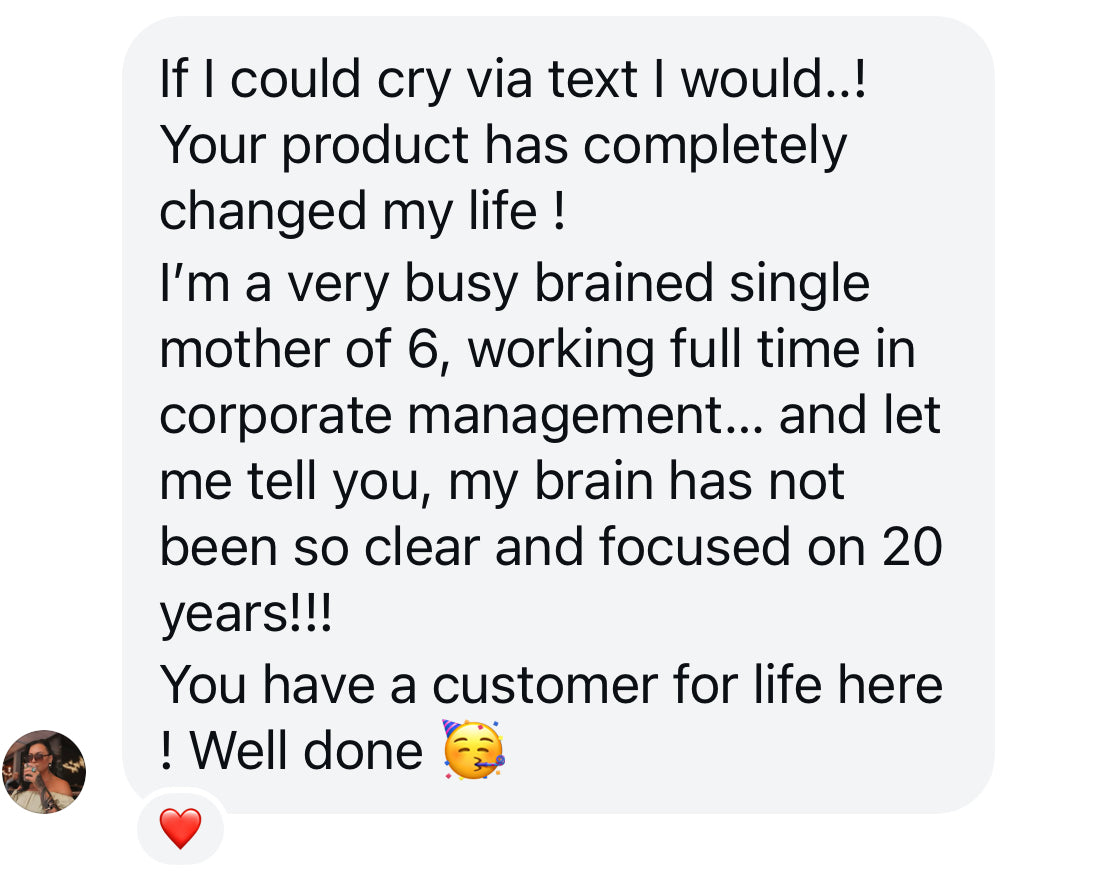The image size is (1110, 871).
Task: Click the red heart reaction
Action: point(180,829)
